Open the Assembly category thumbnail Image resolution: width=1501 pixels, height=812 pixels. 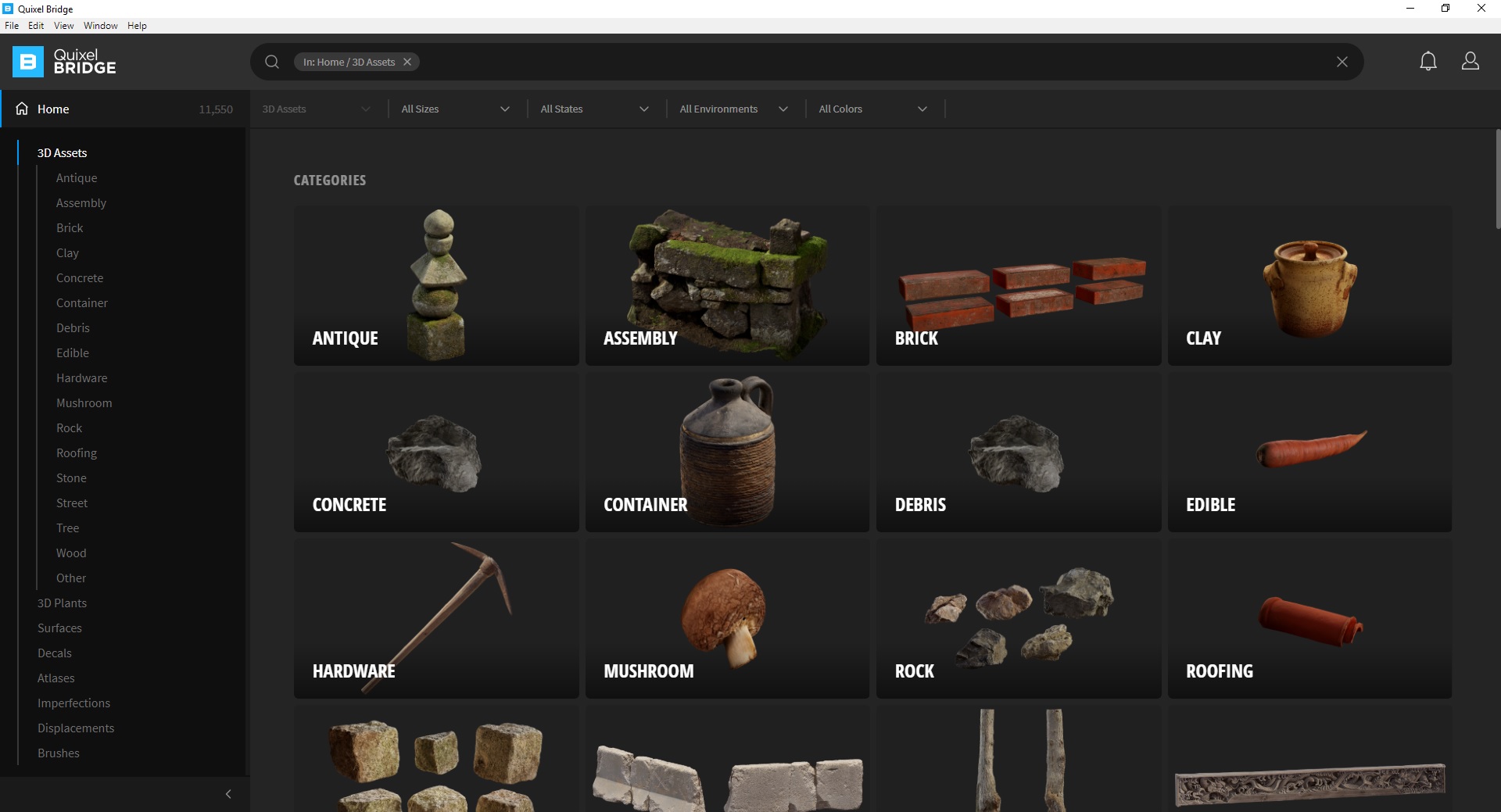point(727,285)
